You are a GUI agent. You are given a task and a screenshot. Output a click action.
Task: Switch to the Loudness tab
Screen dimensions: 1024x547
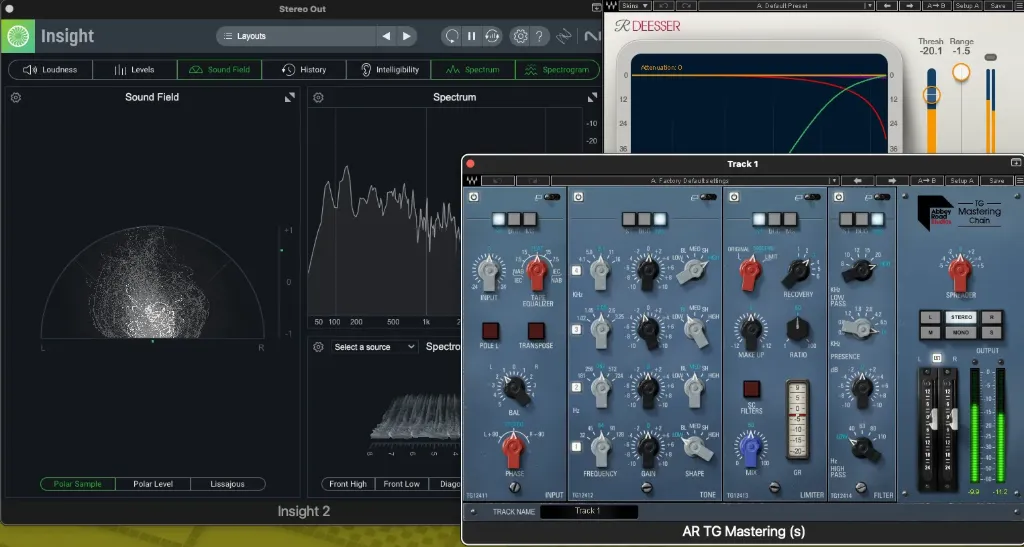coord(50,70)
